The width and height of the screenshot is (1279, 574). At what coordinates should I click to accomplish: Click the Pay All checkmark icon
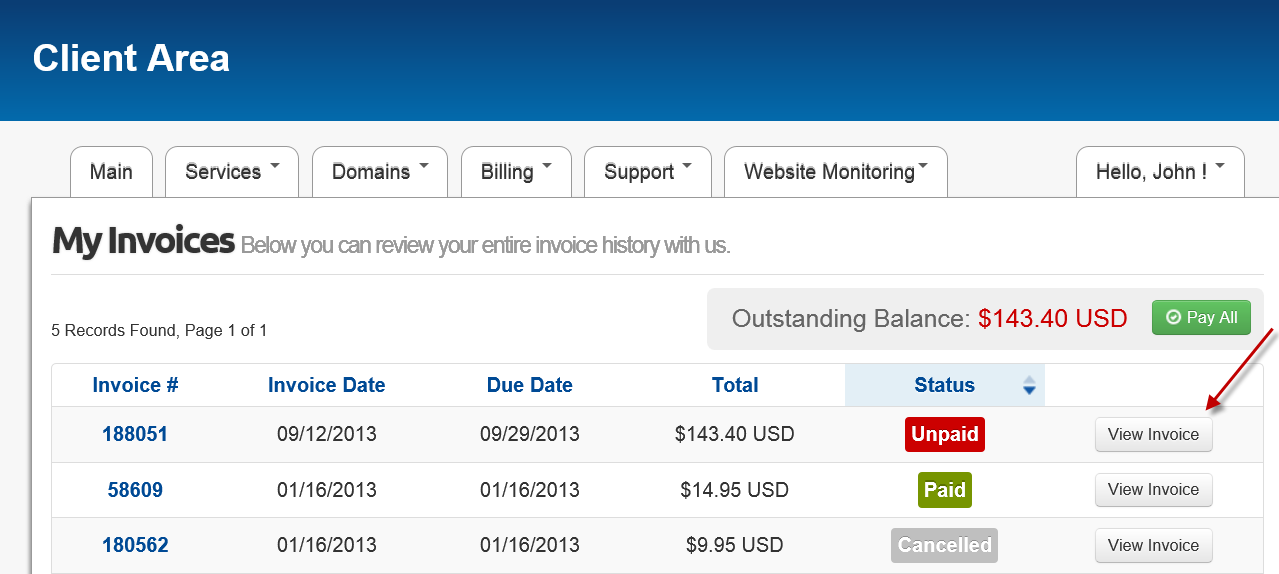click(1173, 318)
